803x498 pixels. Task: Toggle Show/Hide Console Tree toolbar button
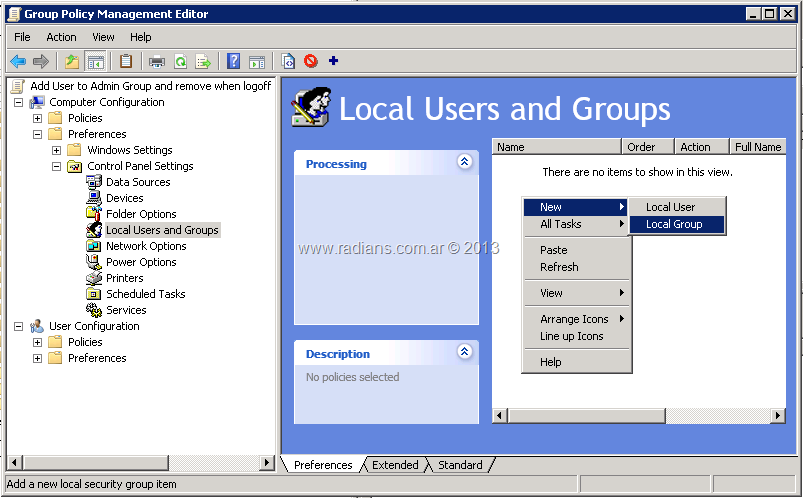pos(96,62)
